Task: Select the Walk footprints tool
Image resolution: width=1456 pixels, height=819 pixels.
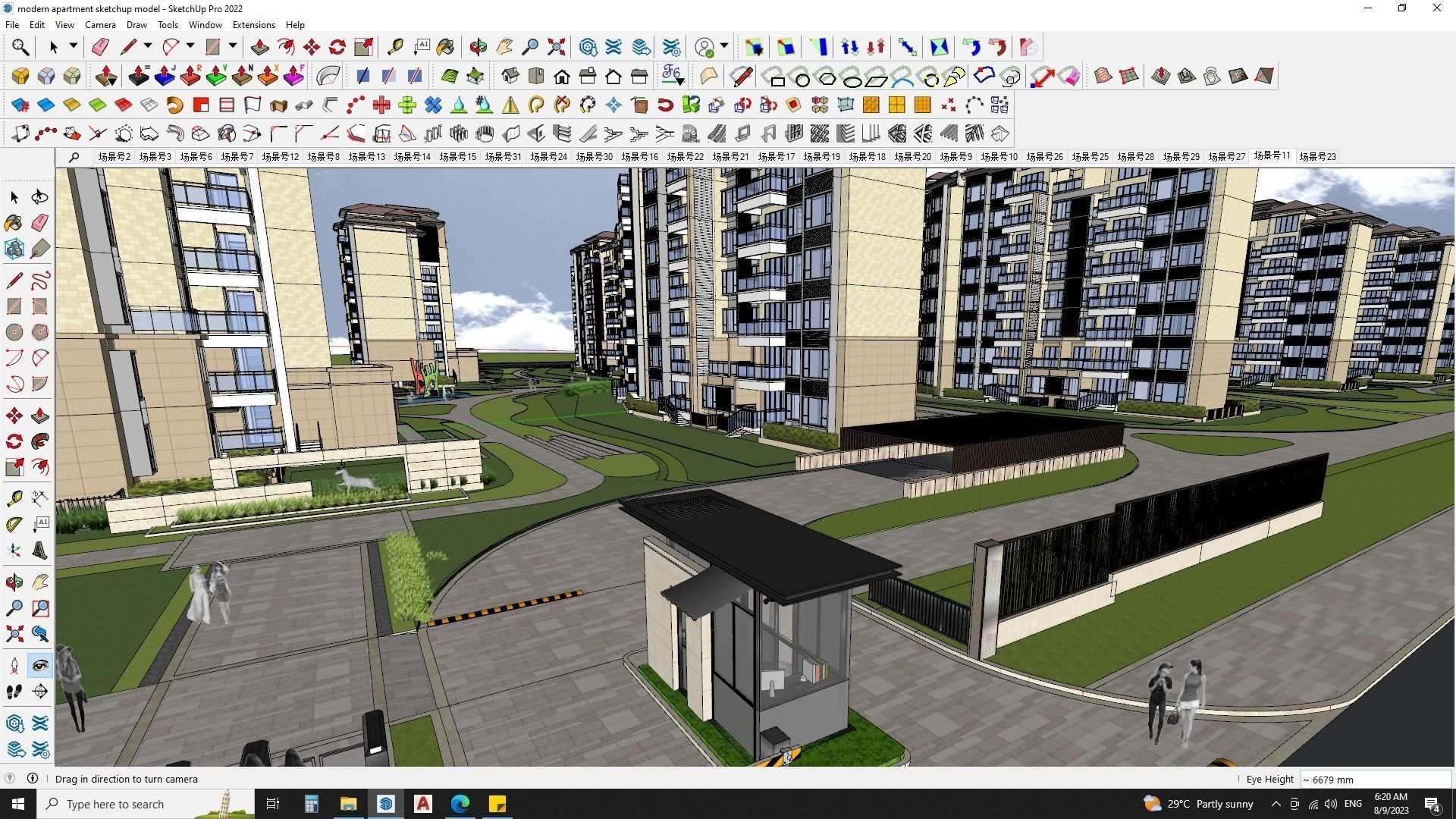Action: 14,692
